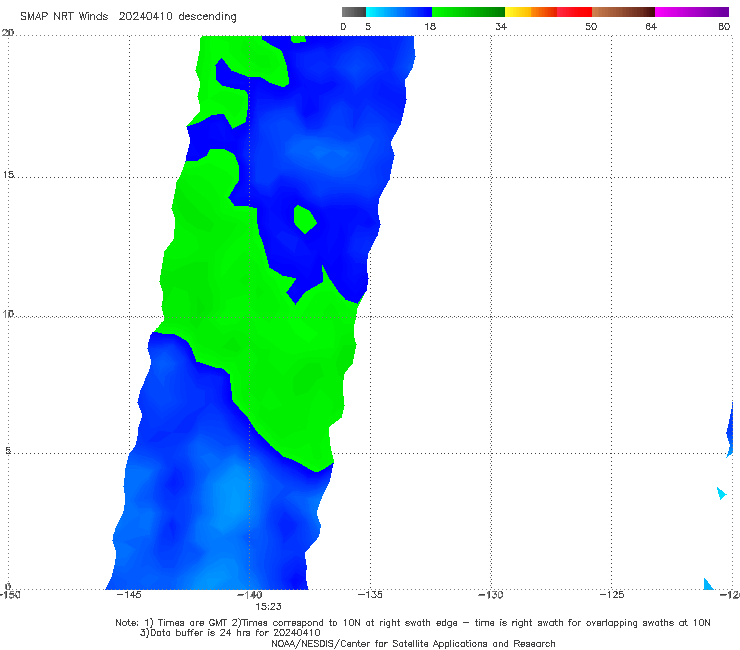The height and width of the screenshot is (650, 740).
Task: Click the small cyan wind patch at right edge
Action: [x=721, y=494]
